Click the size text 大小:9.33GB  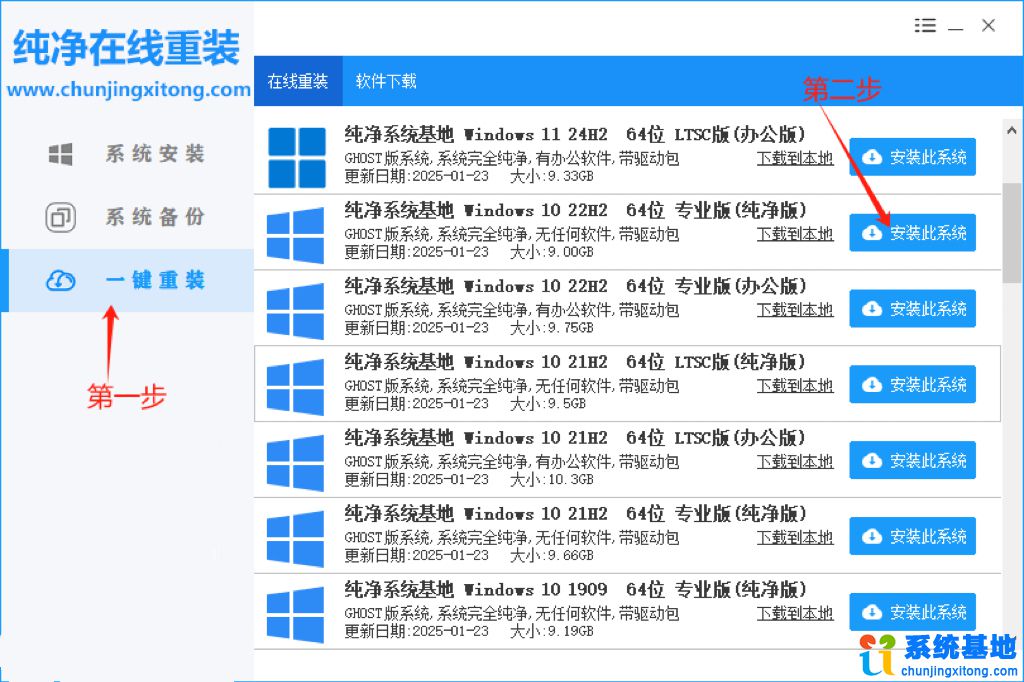(552, 176)
